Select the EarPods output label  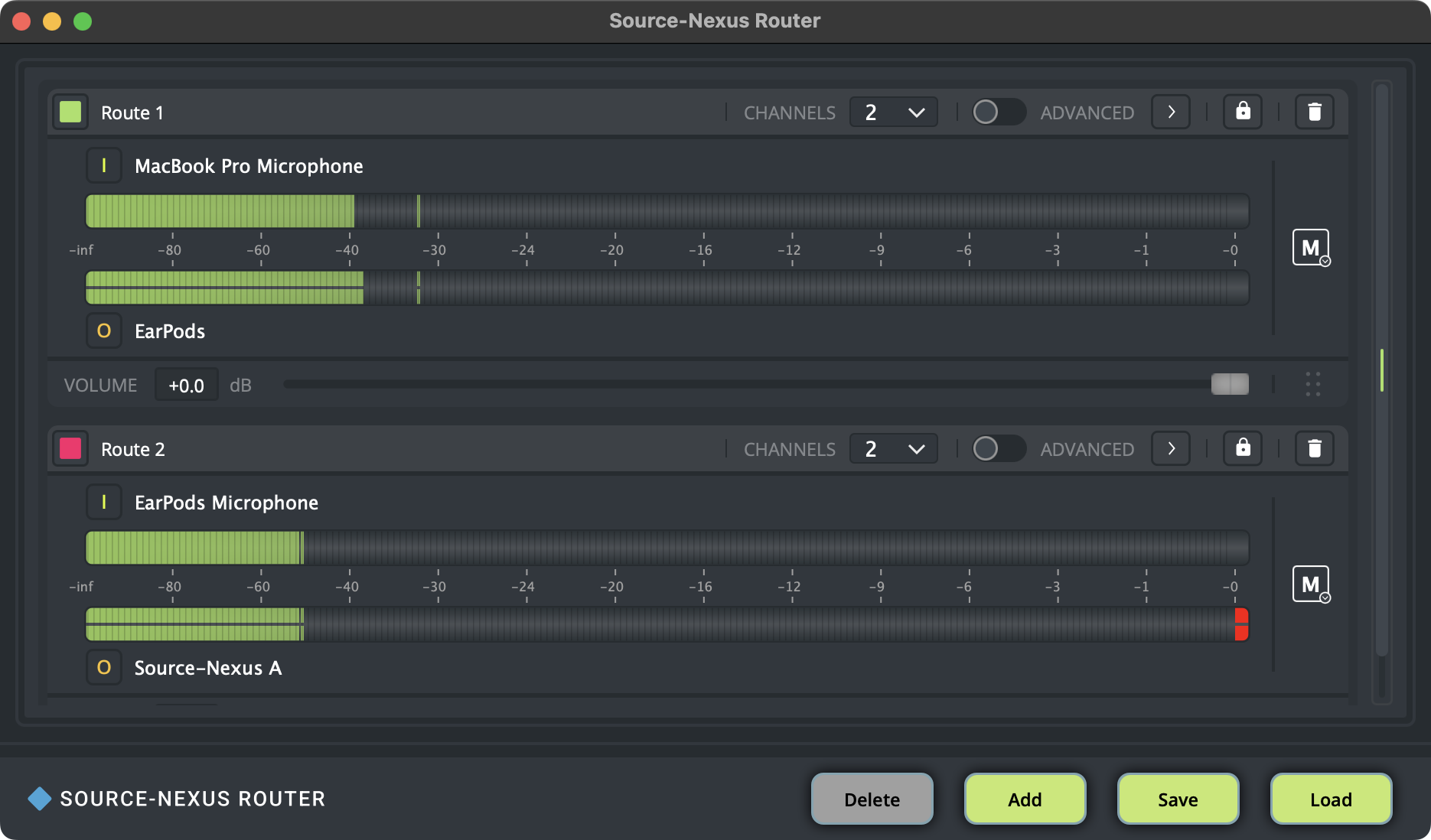tap(170, 331)
